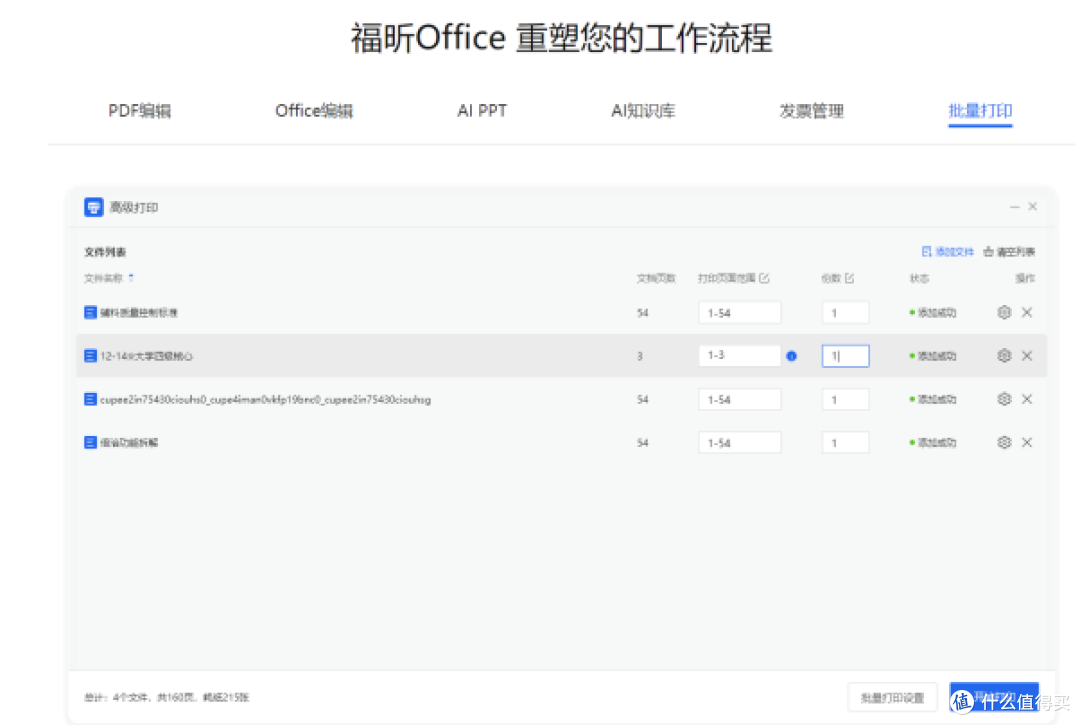The width and height of the screenshot is (1080, 725).
Task: Click the copies field of the first row
Action: (x=845, y=313)
